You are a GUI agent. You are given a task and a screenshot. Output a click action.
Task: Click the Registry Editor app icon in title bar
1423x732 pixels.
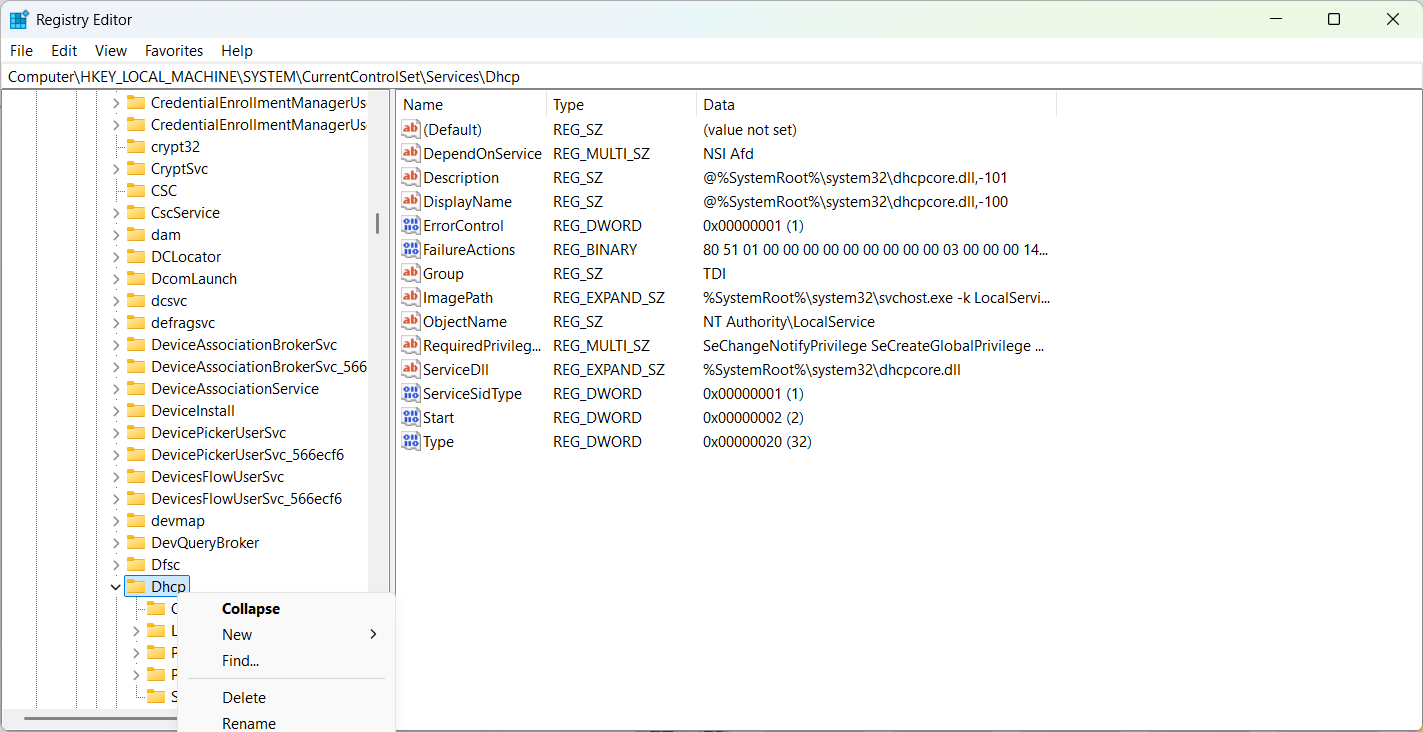tap(19, 20)
